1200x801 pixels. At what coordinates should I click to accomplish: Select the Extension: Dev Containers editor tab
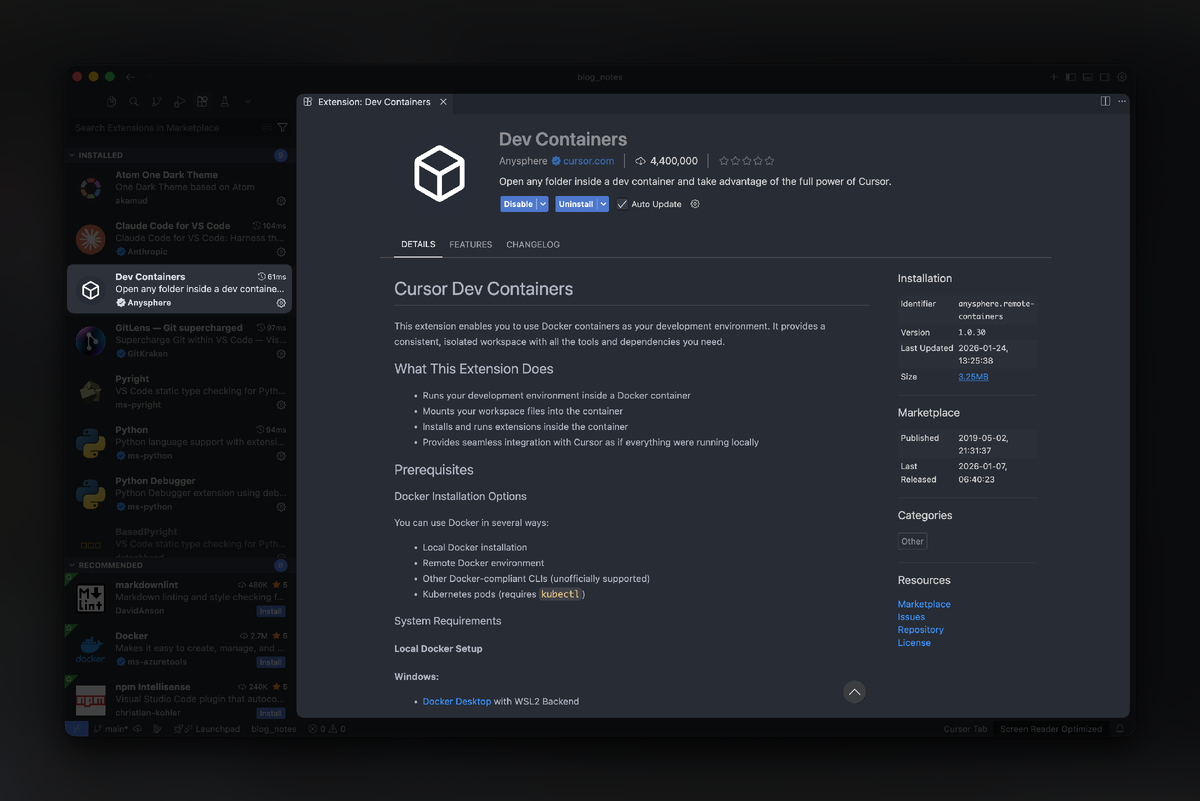tap(374, 102)
